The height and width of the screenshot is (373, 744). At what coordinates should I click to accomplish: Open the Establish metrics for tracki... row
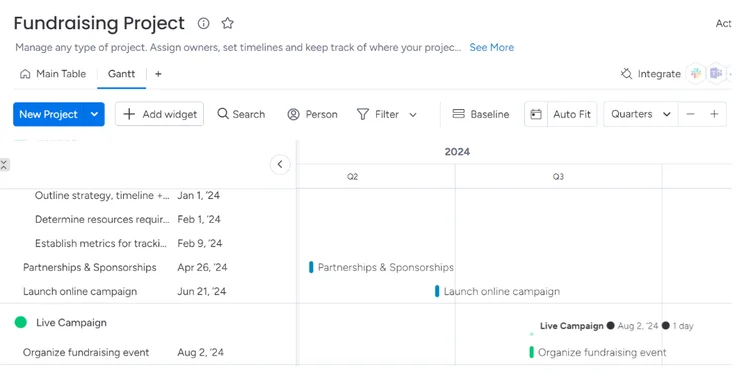(101, 243)
